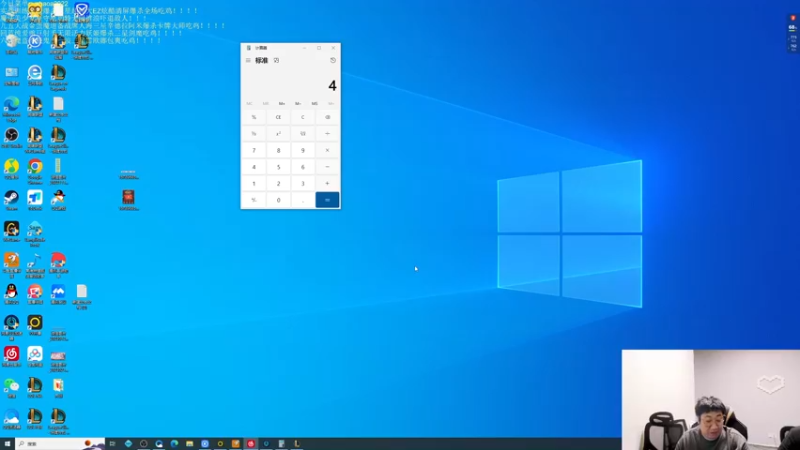Select the ToDesk blue T desktop shortcut
This screenshot has height=450, width=800.
(35, 201)
